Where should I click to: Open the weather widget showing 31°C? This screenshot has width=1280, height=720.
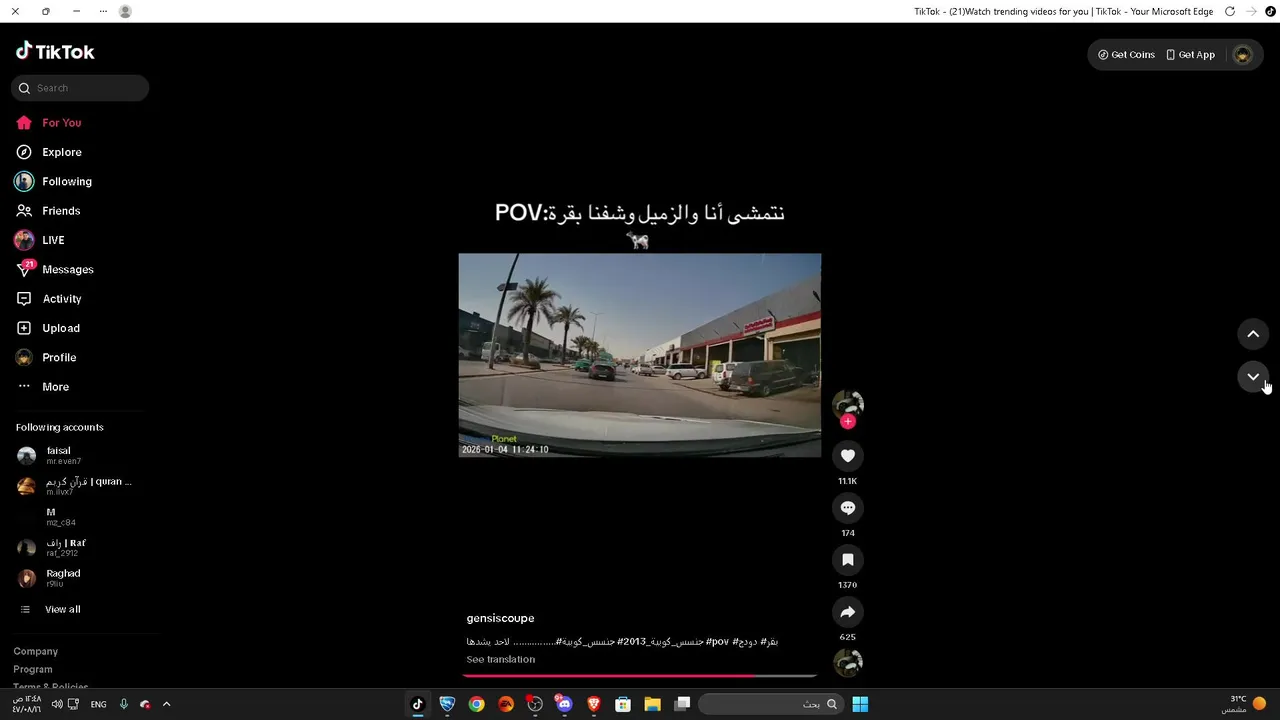[x=1243, y=704]
